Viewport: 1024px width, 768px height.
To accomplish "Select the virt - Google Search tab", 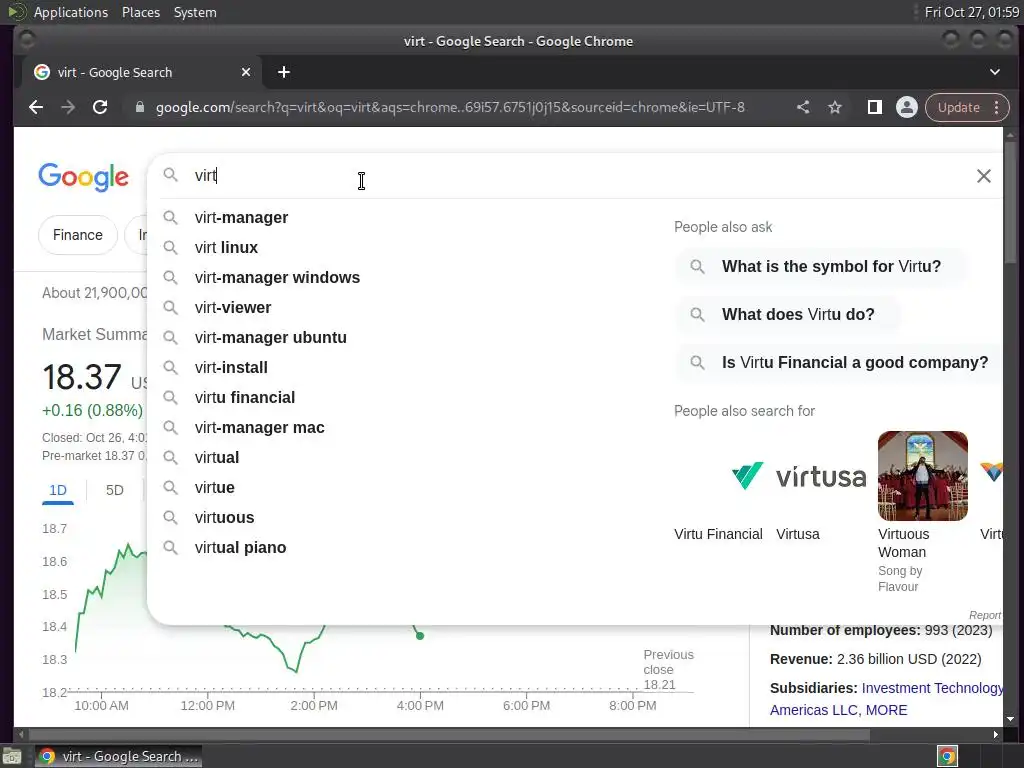I will coord(142,72).
